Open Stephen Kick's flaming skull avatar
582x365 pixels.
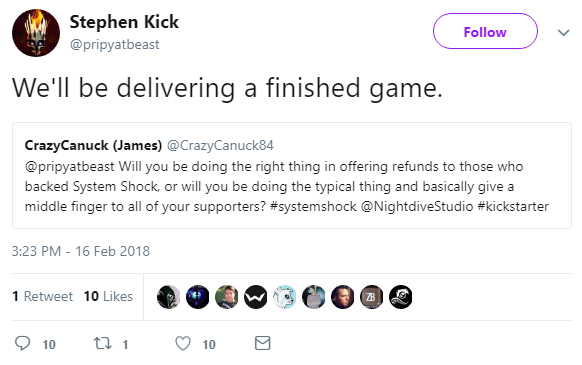36,33
